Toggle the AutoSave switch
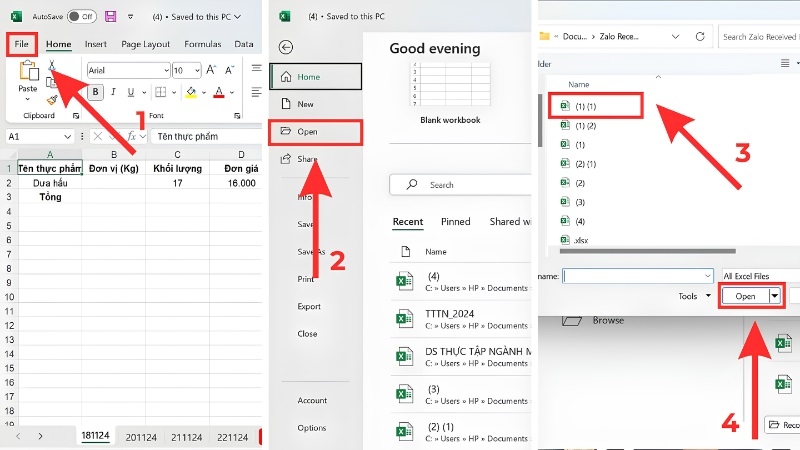Viewport: 800px width, 450px height. [82, 16]
